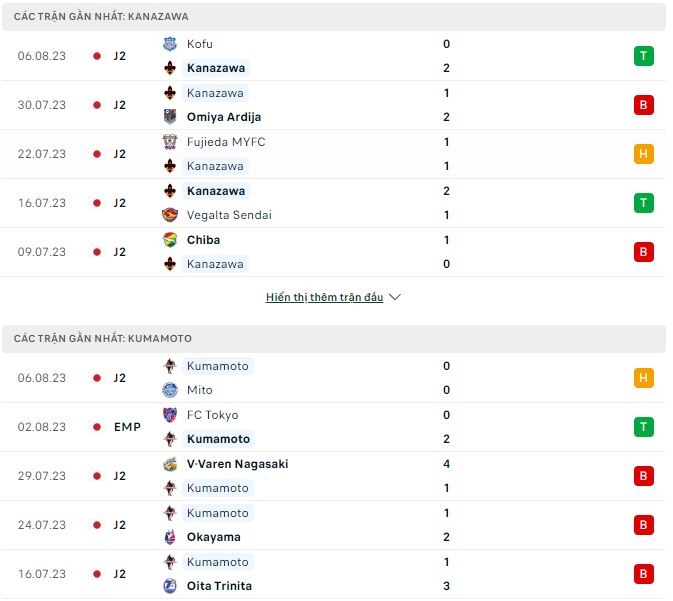Click the Vegalta Sendai club crest
Screen dimensions: 673x601
(x=170, y=215)
